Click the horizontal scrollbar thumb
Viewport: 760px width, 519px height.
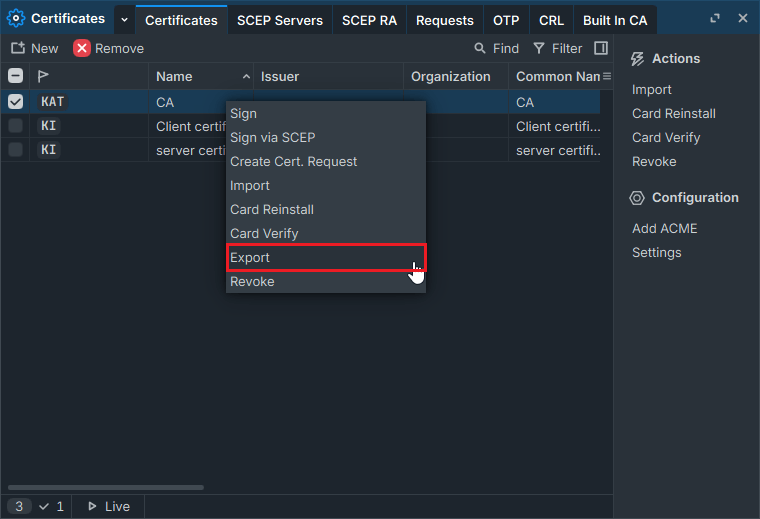click(x=106, y=488)
